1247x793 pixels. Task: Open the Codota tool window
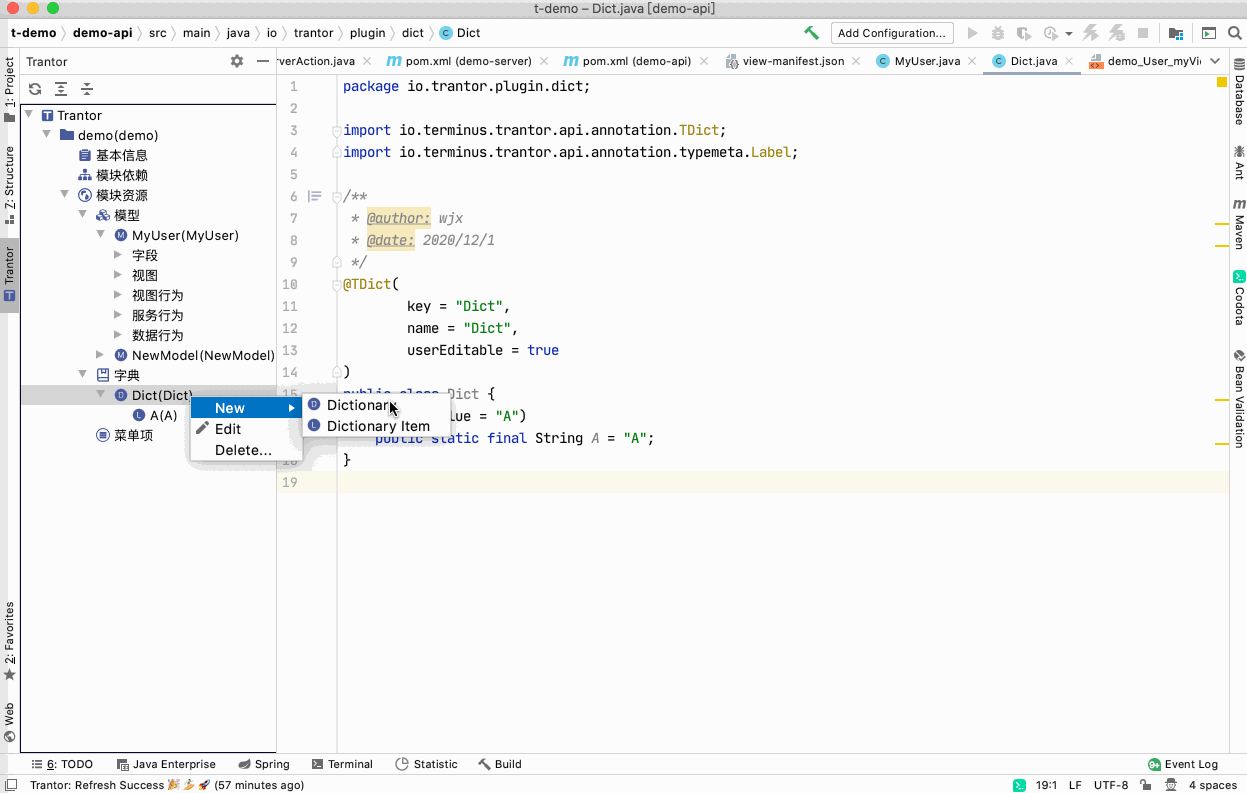click(x=1238, y=298)
